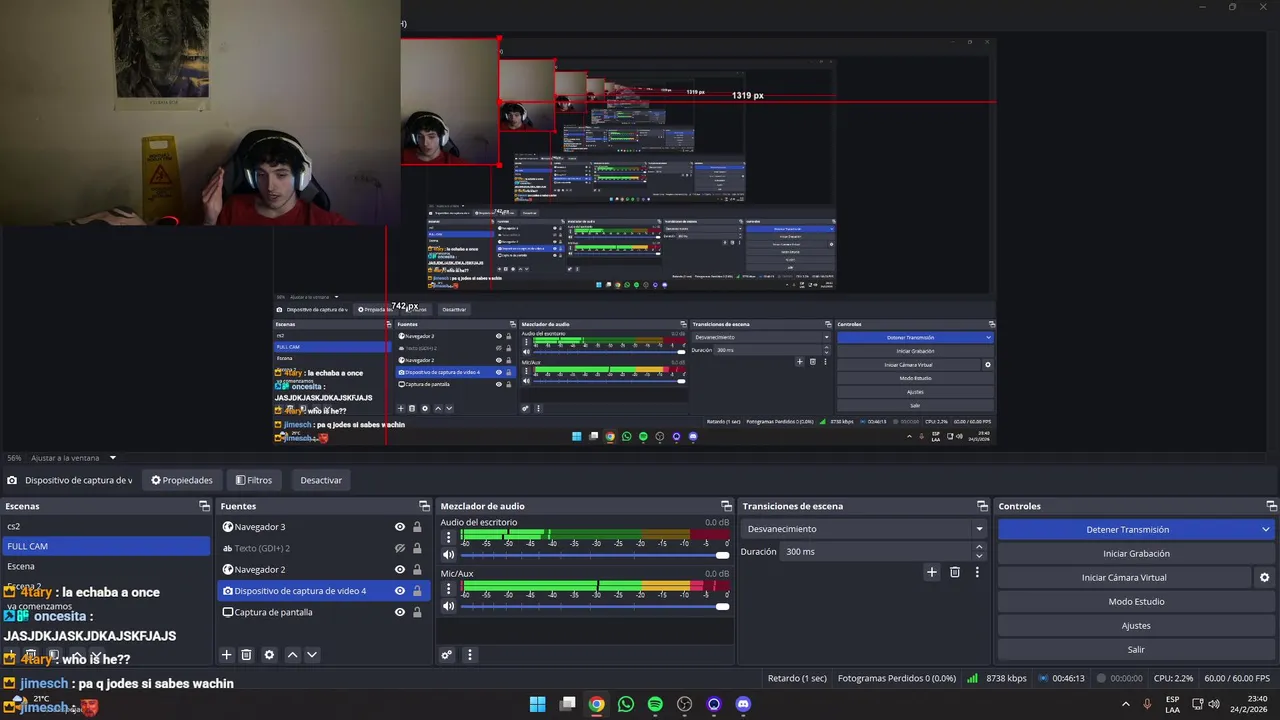Open Audio del escritorio three-dot menu
Viewport: 1280px width, 720px height.
pyautogui.click(x=448, y=538)
